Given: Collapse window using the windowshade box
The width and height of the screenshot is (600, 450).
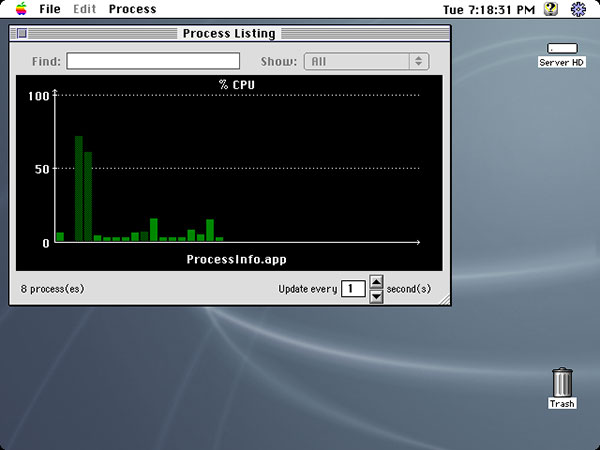Looking at the screenshot, I should [x=442, y=33].
